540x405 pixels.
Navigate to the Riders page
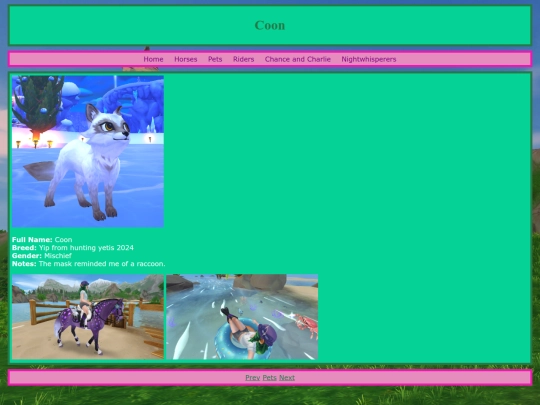(243, 59)
